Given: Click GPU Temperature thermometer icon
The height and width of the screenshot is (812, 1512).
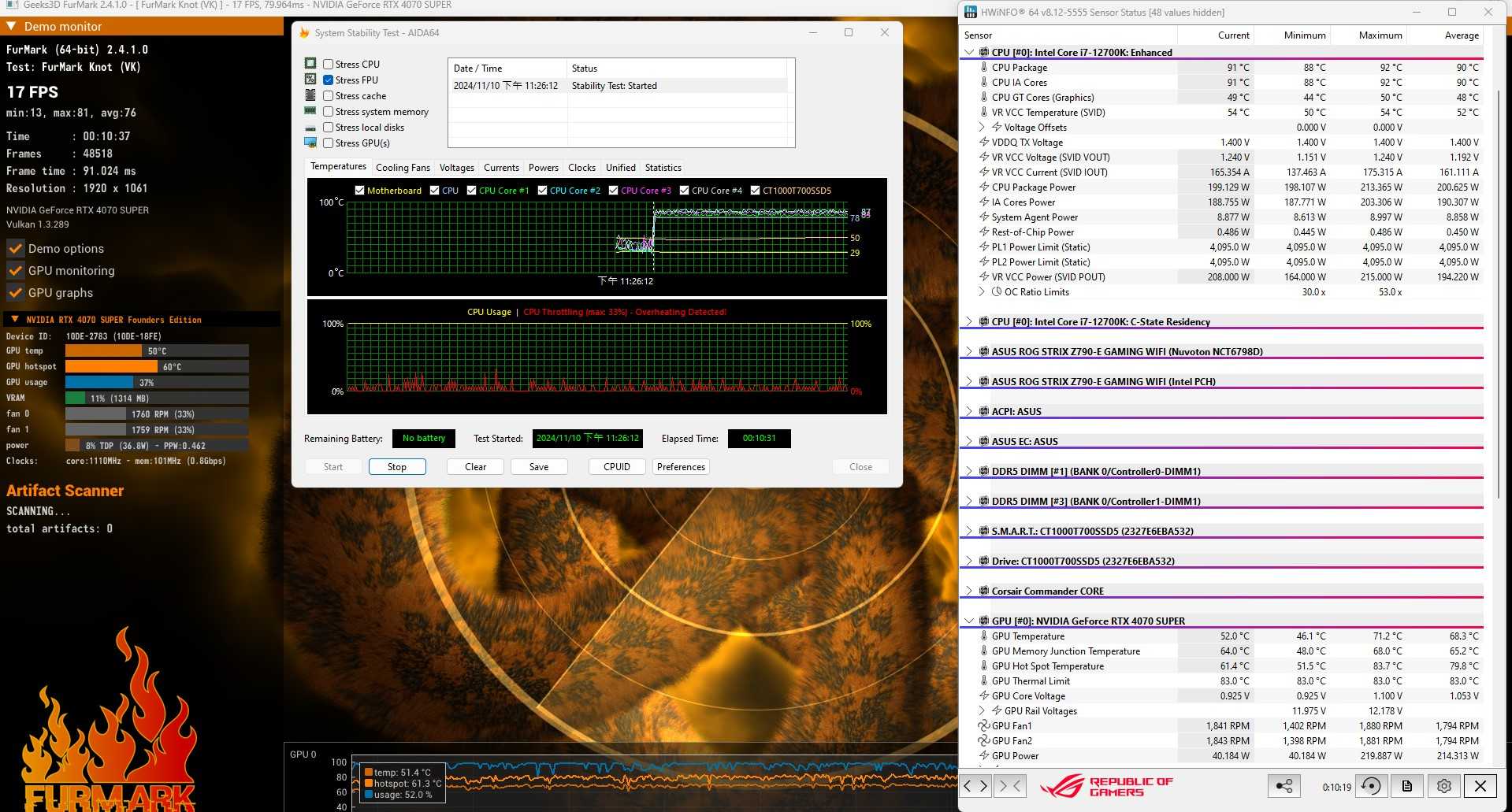Looking at the screenshot, I should click(x=984, y=636).
